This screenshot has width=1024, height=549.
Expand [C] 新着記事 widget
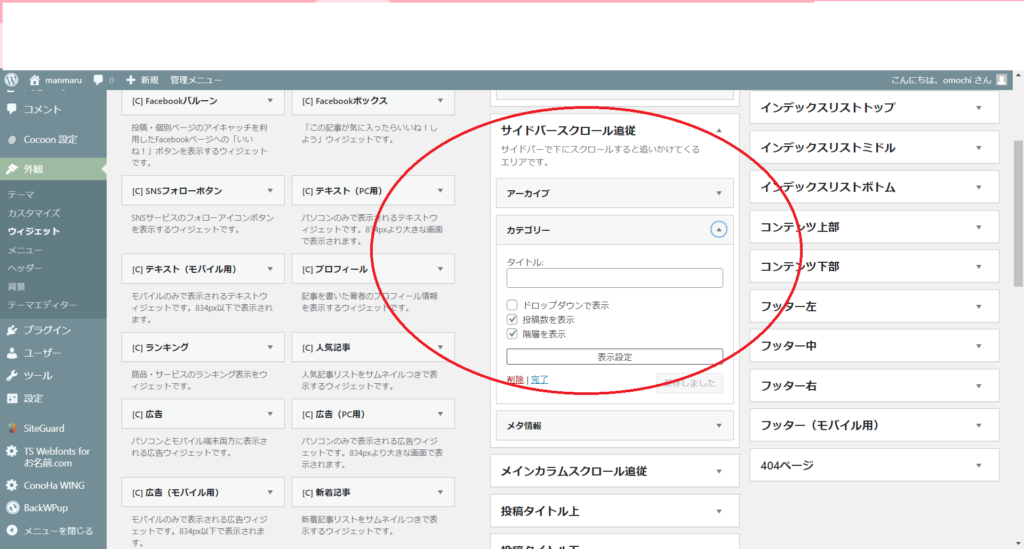(x=440, y=492)
